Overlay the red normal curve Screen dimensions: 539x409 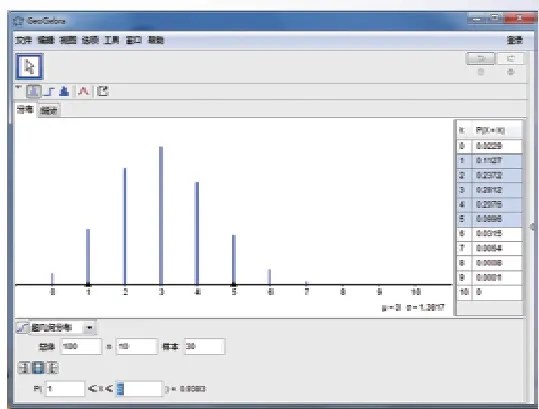click(84, 91)
